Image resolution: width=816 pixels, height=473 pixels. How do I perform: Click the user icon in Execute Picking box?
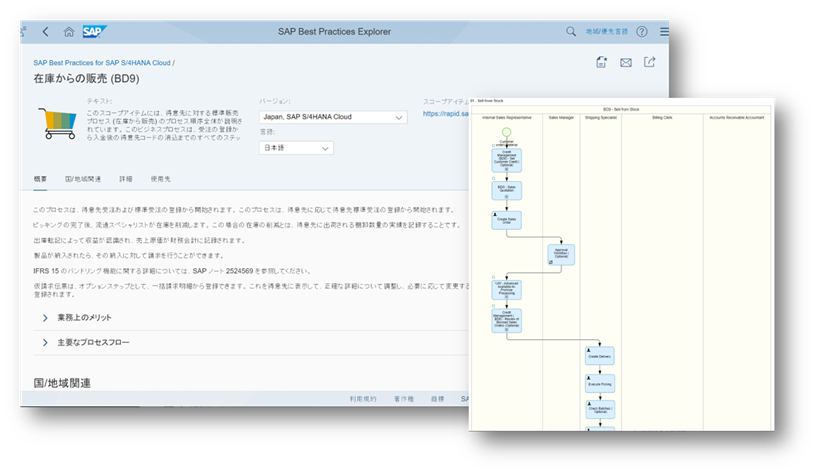[589, 378]
